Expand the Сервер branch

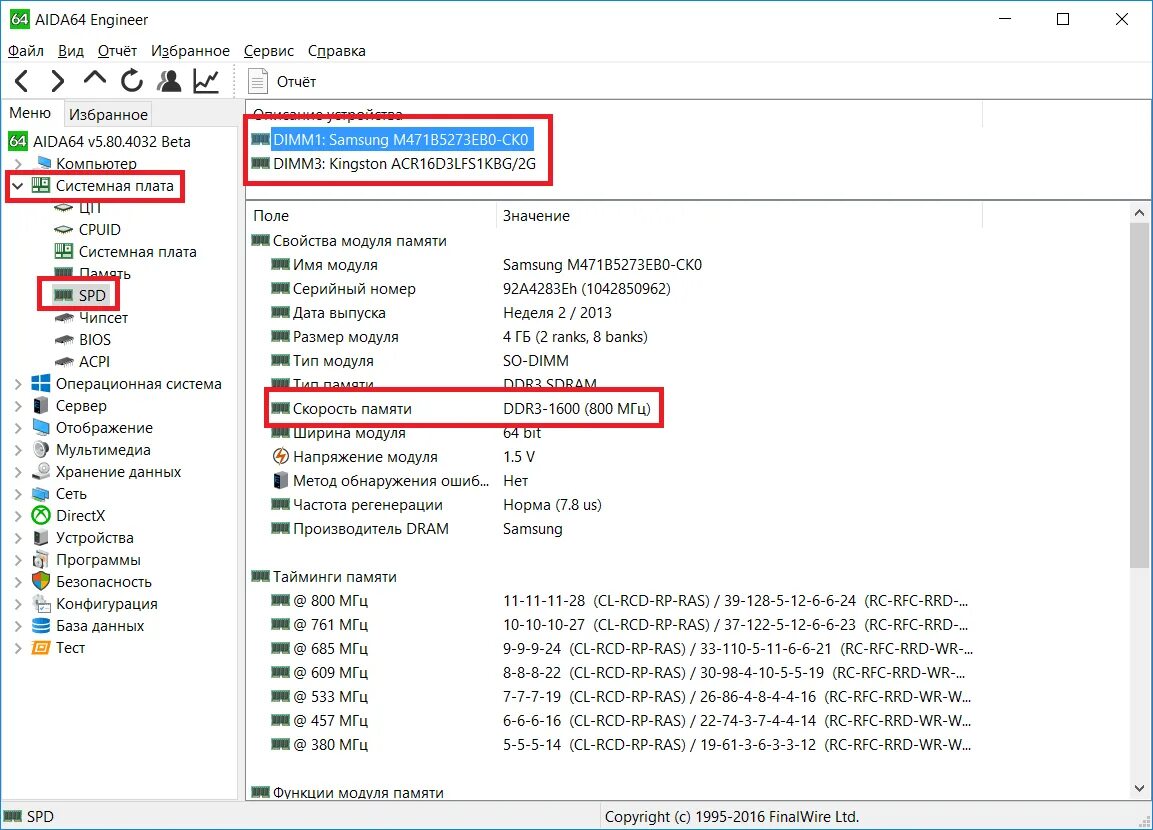(18, 406)
